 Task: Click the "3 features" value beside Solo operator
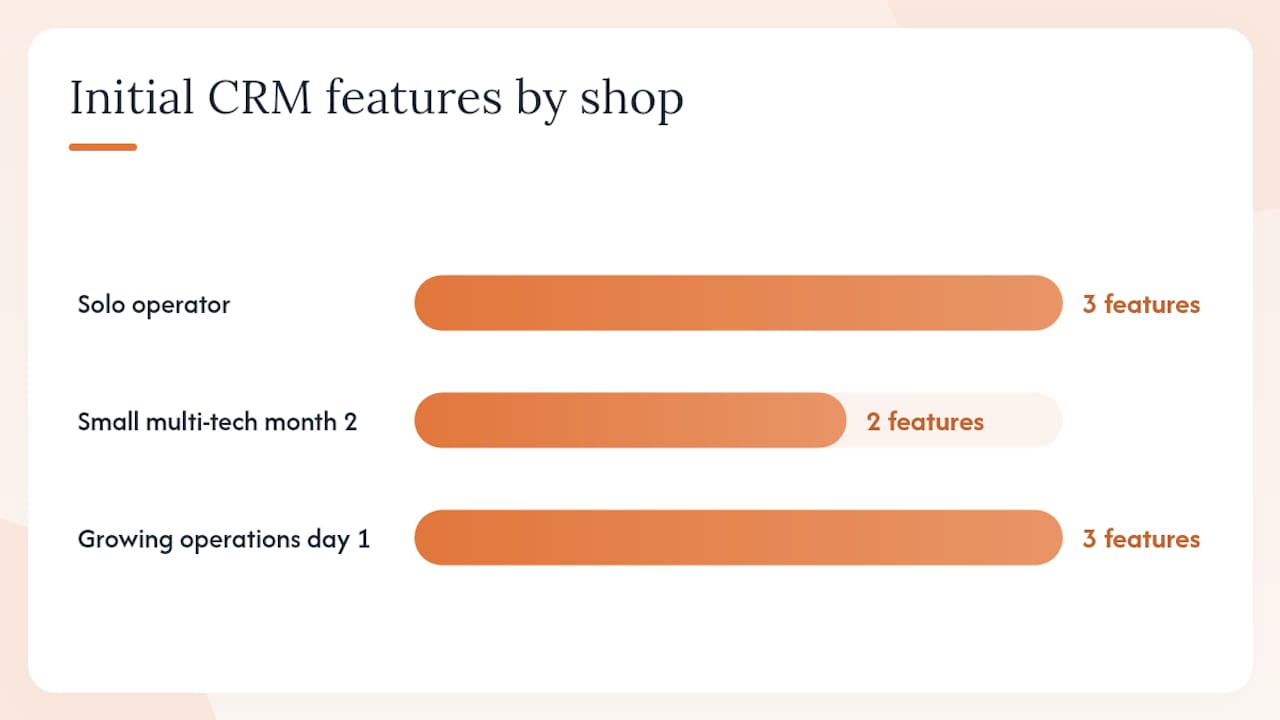(x=1141, y=304)
